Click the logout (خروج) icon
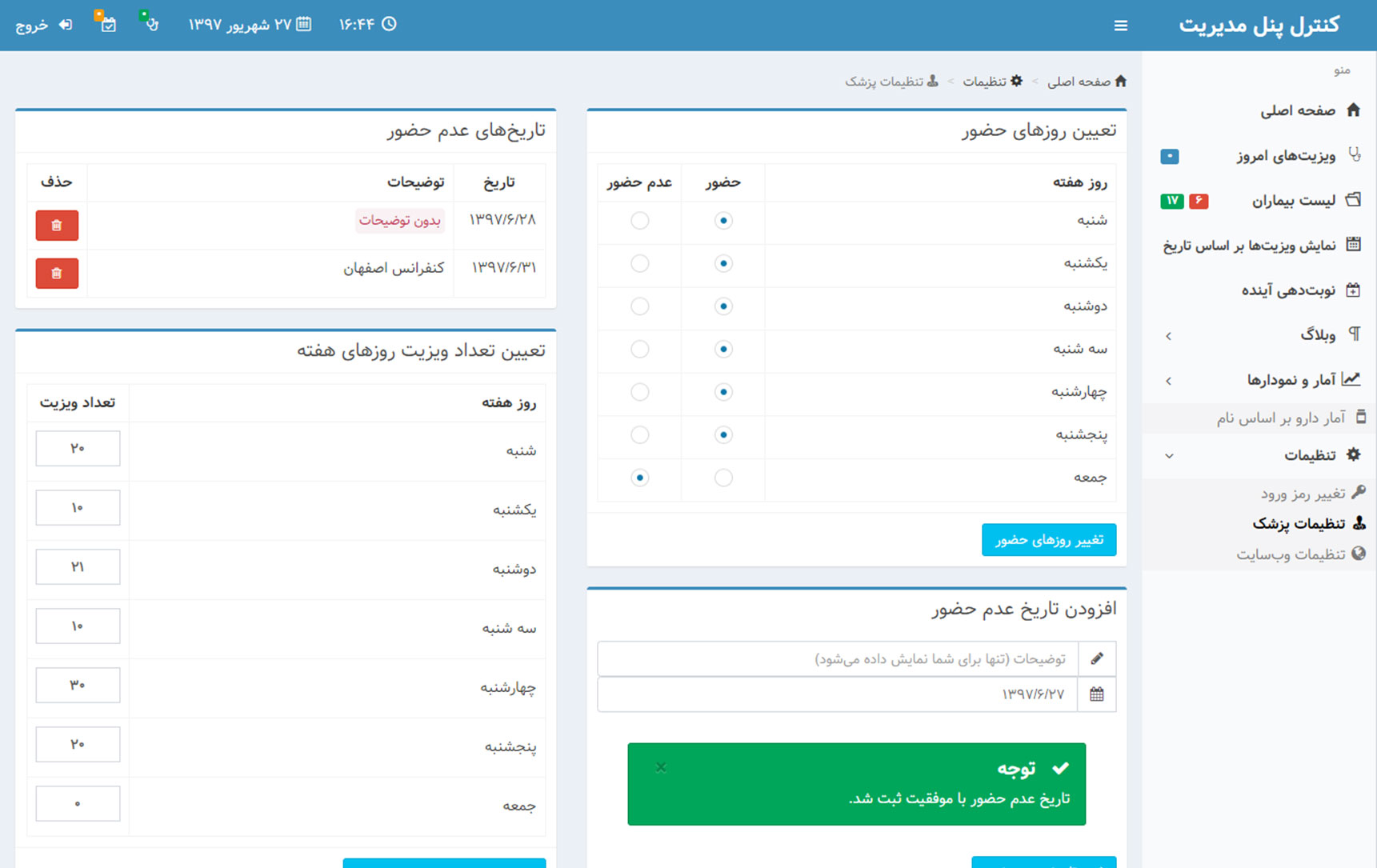This screenshot has width=1377, height=868. point(66,25)
